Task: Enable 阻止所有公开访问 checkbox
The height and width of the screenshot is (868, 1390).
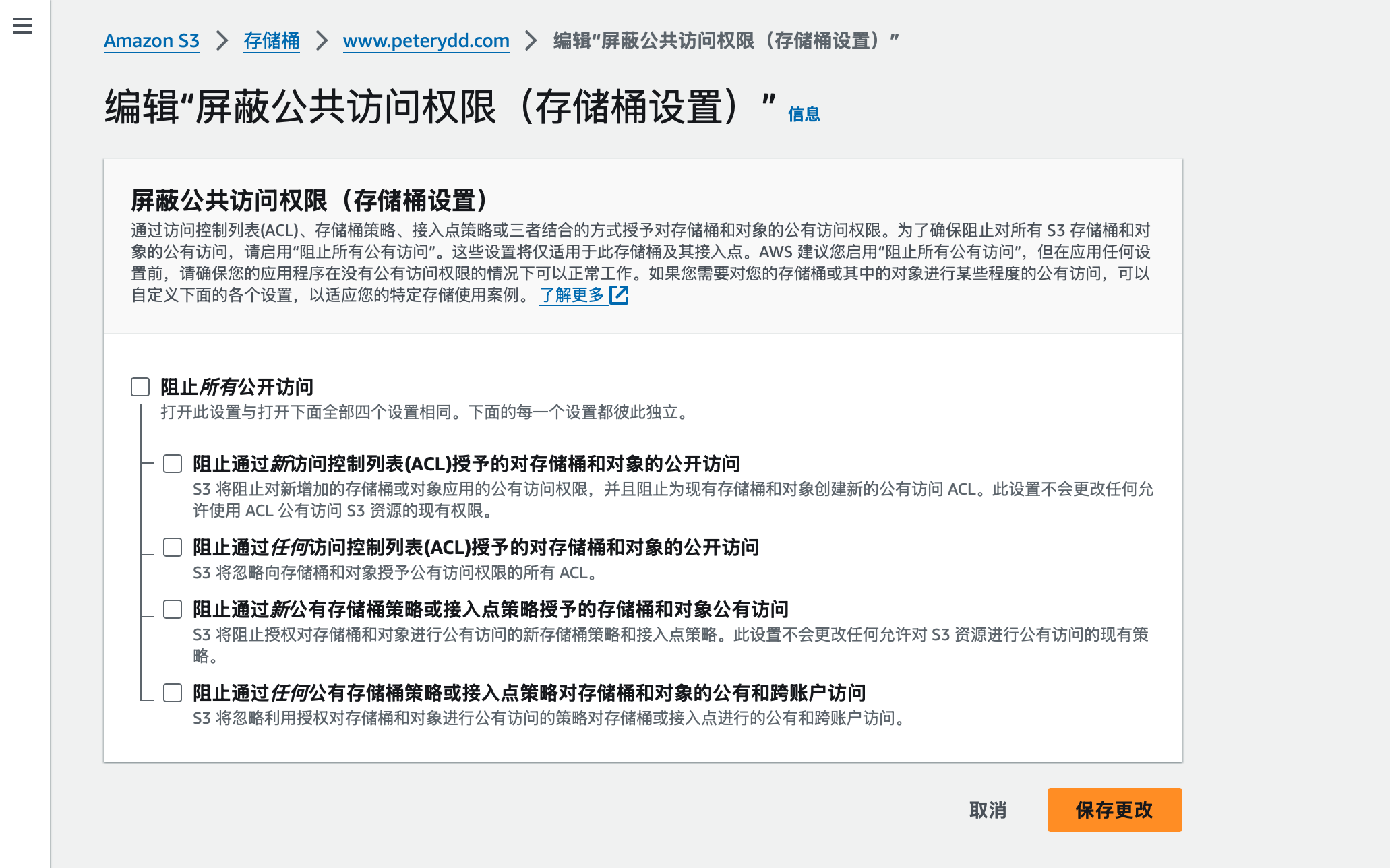Action: (140, 387)
